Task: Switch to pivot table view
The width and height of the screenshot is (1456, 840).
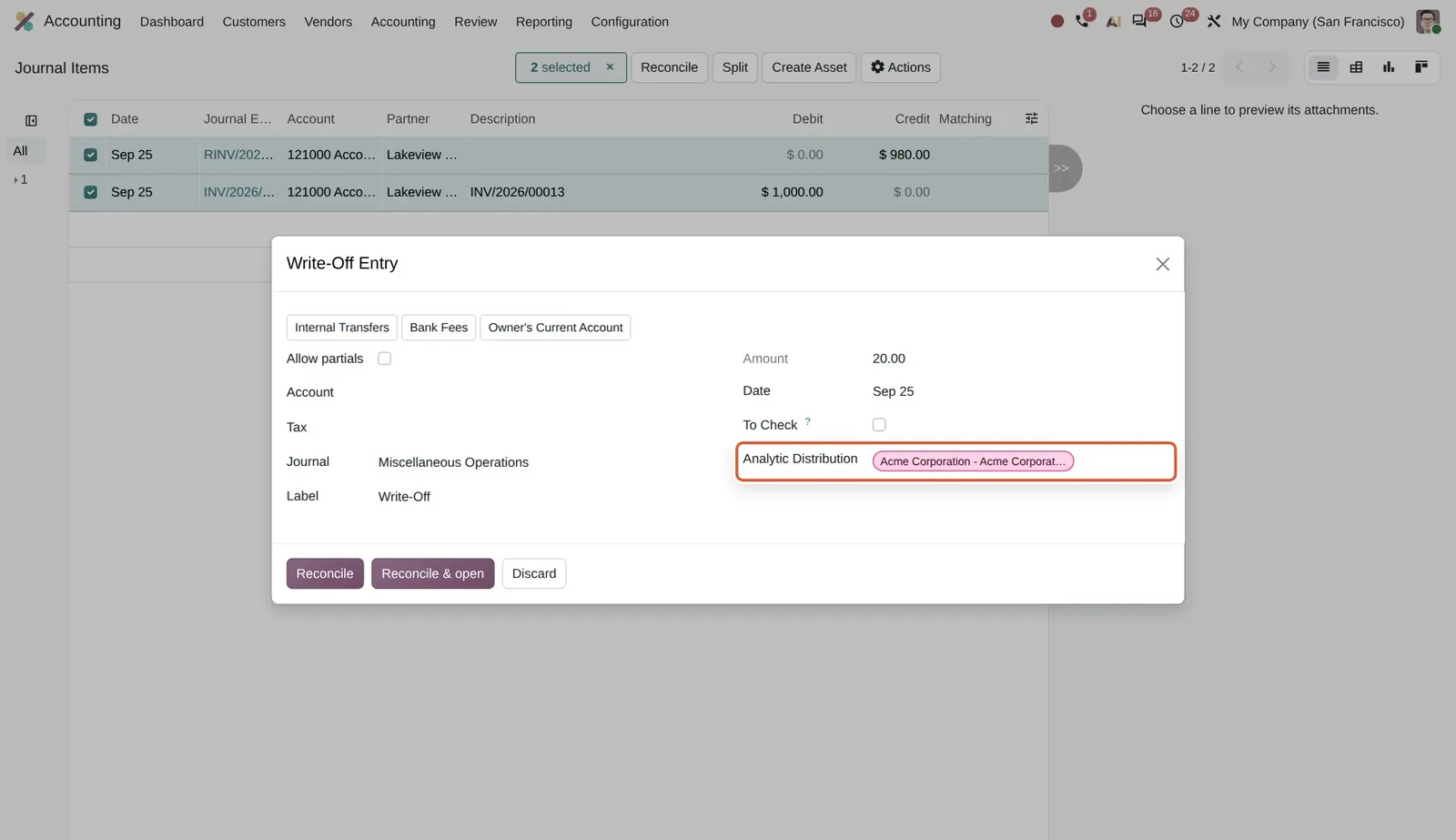Action: click(x=1356, y=66)
